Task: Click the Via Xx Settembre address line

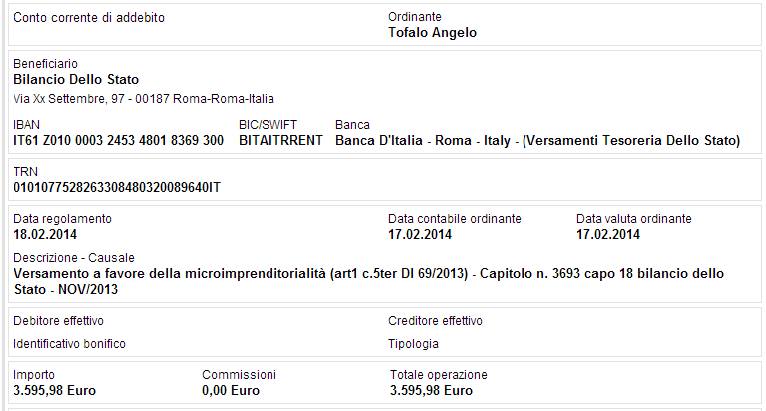Action: pos(143,99)
